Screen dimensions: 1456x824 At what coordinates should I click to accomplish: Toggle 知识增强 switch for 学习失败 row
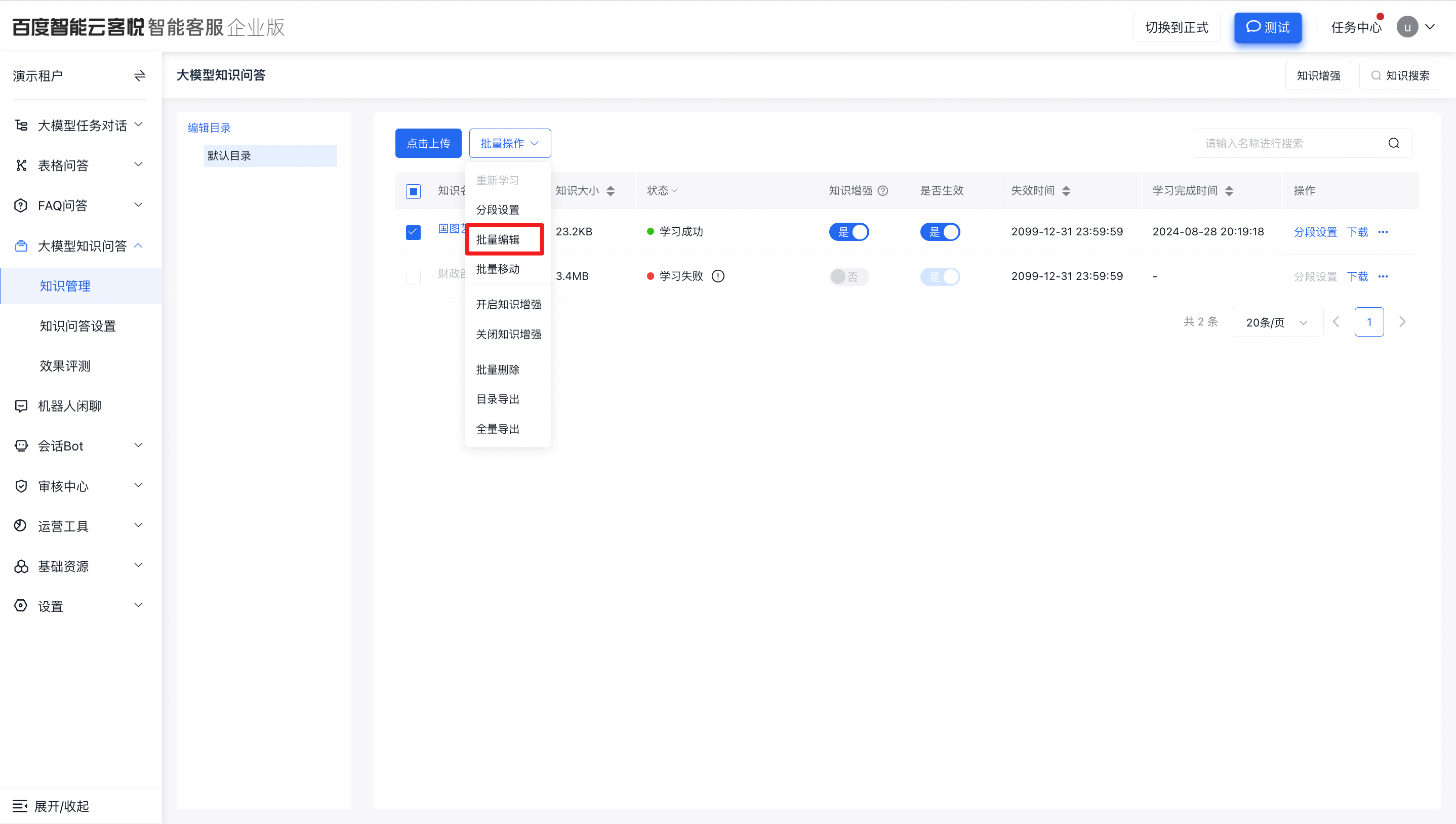(x=849, y=277)
